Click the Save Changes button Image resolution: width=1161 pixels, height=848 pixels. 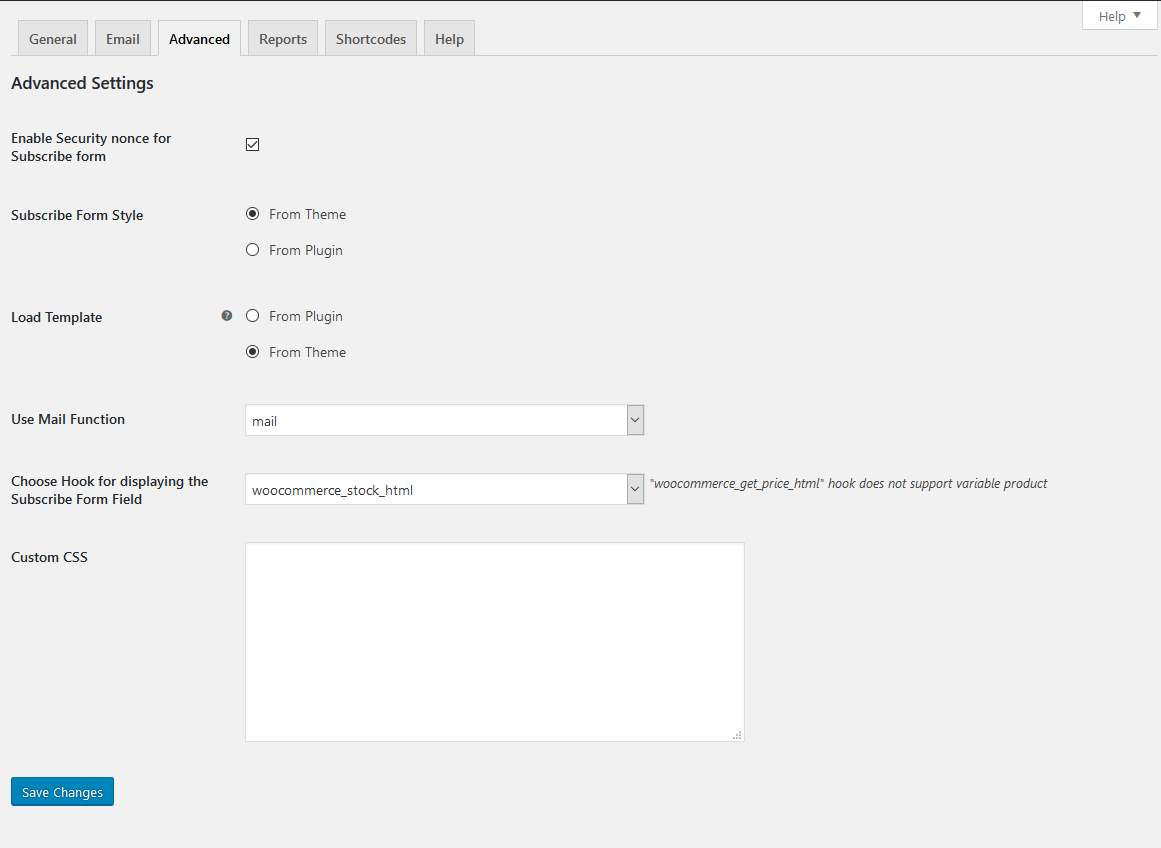coord(62,791)
